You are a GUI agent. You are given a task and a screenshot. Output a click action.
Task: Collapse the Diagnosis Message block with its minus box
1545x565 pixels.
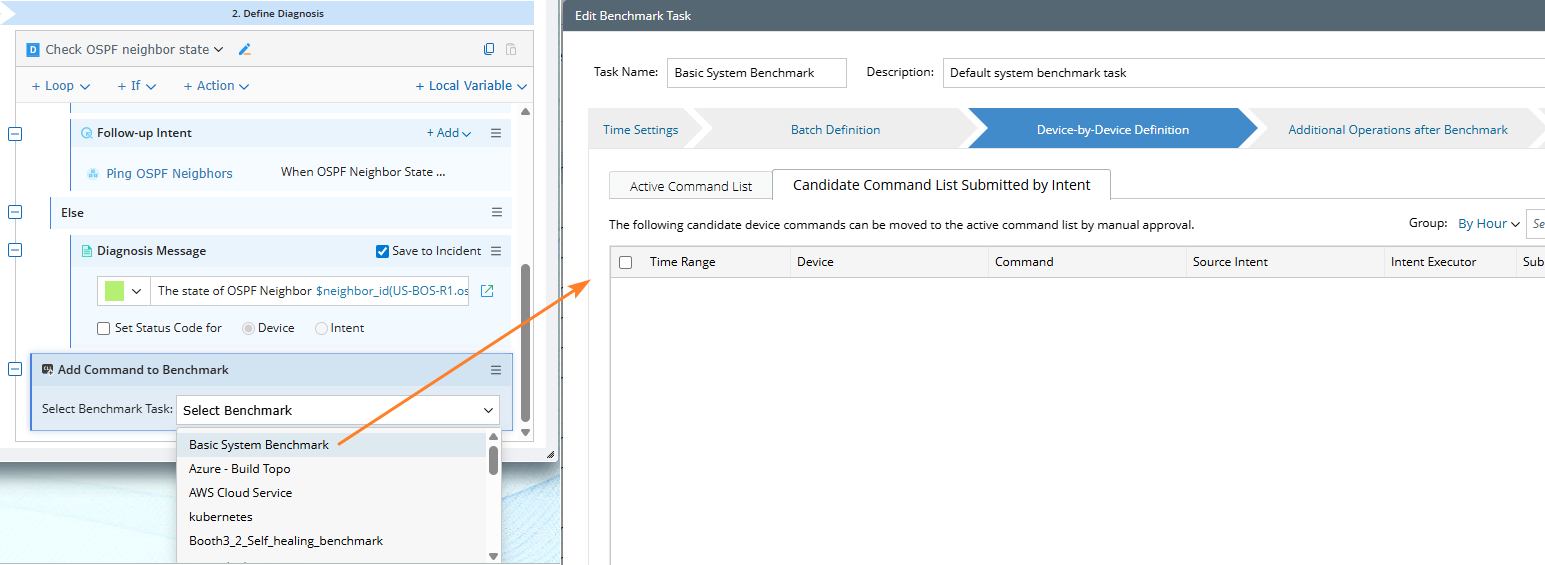(x=15, y=251)
